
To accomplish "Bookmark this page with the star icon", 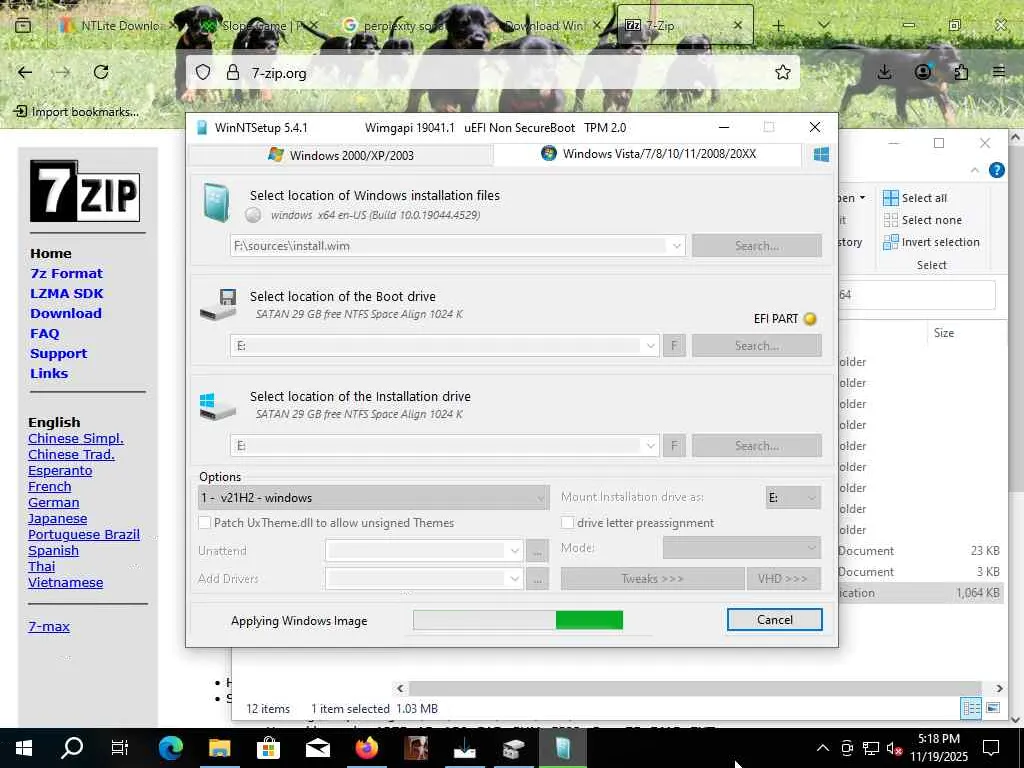I will click(x=782, y=72).
